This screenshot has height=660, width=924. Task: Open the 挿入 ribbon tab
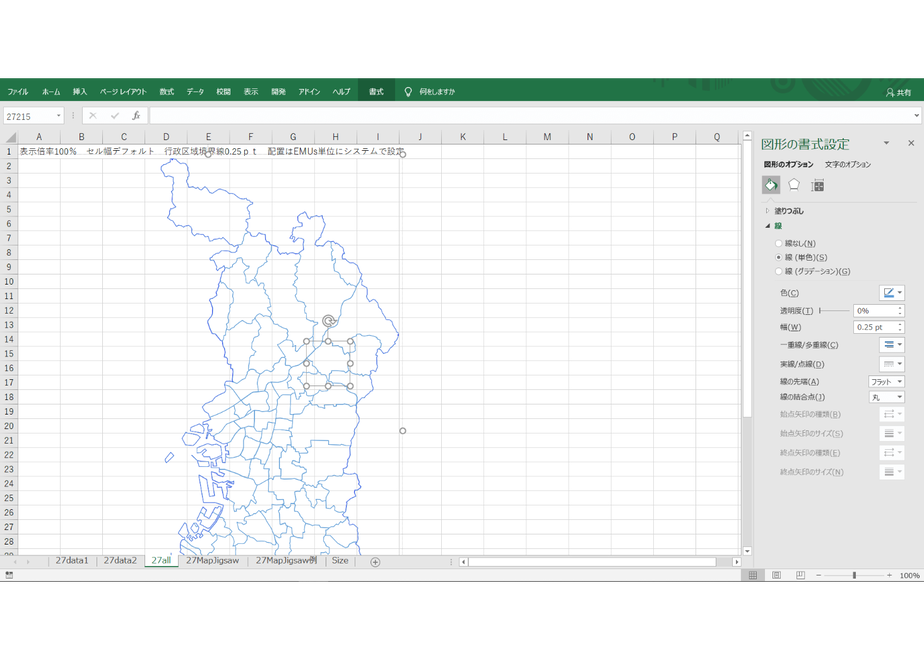(80, 91)
